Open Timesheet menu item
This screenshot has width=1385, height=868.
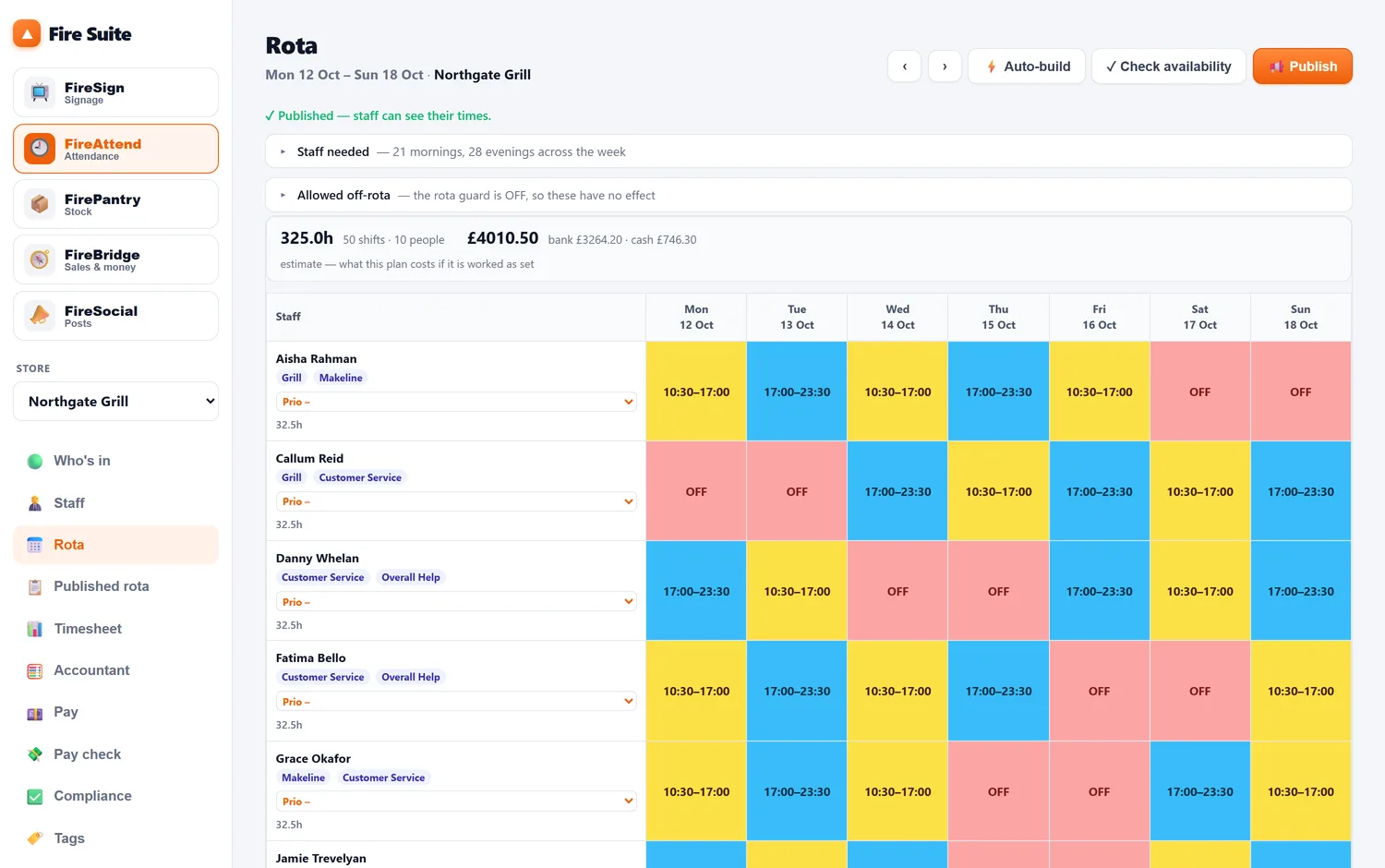coord(115,629)
